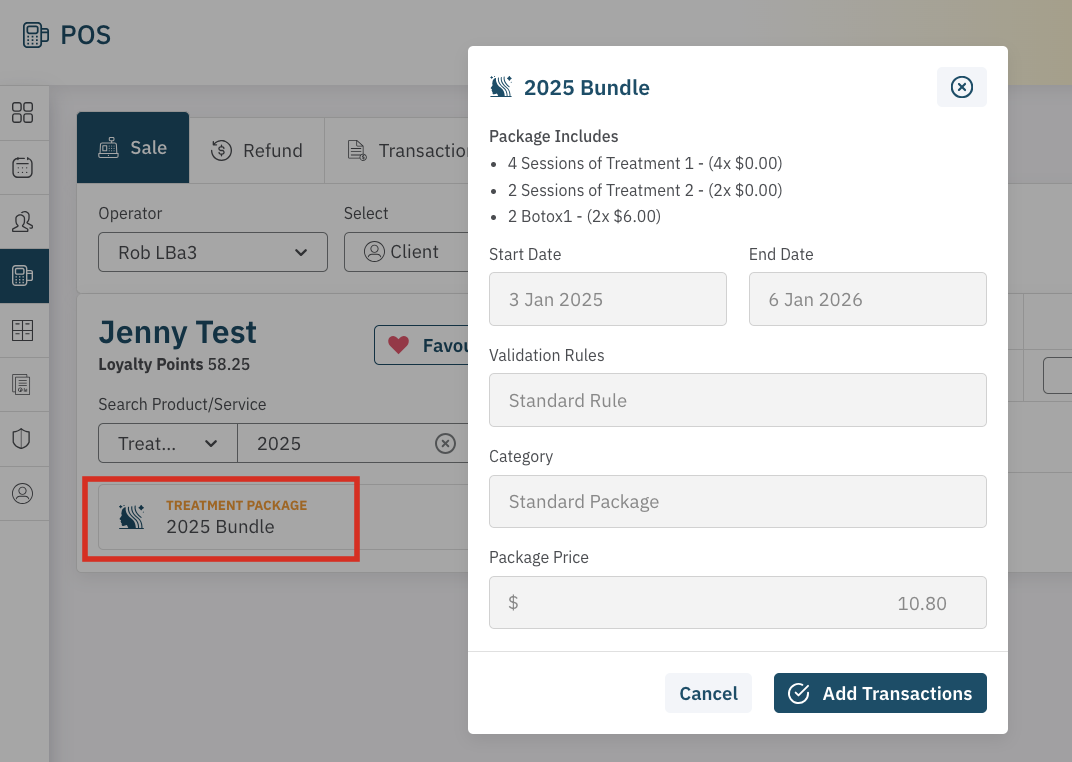Open the dashboard grid icon in sidebar
The height and width of the screenshot is (762, 1072).
pos(22,112)
